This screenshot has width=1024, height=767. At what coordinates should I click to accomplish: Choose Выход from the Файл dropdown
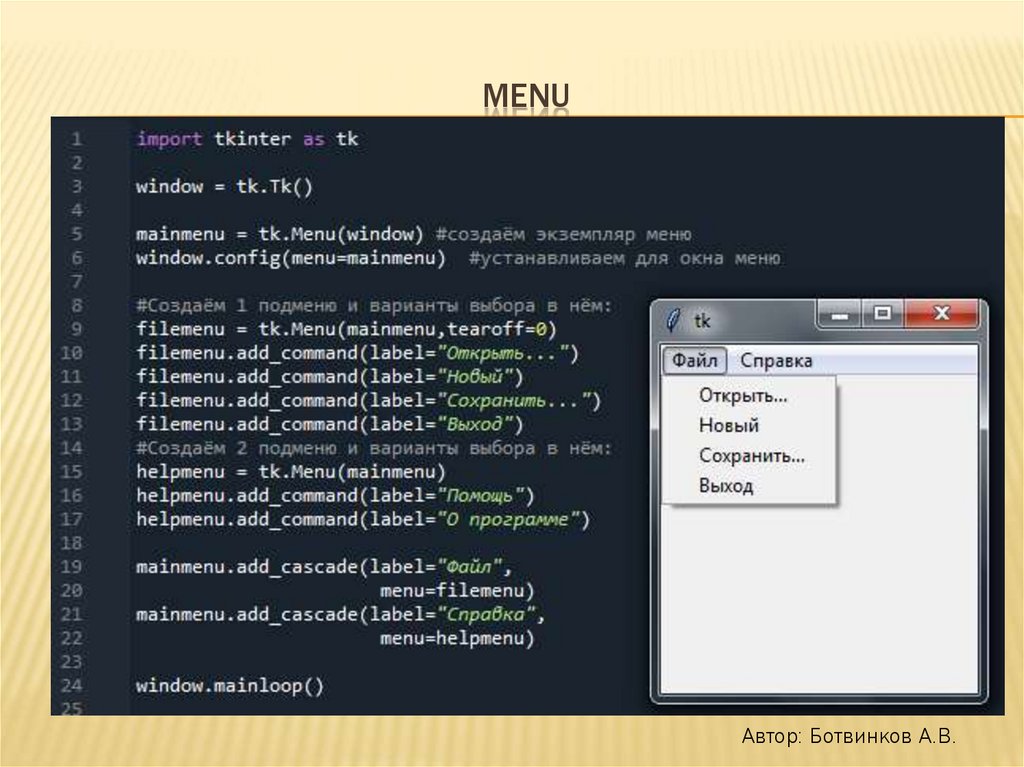[x=726, y=486]
